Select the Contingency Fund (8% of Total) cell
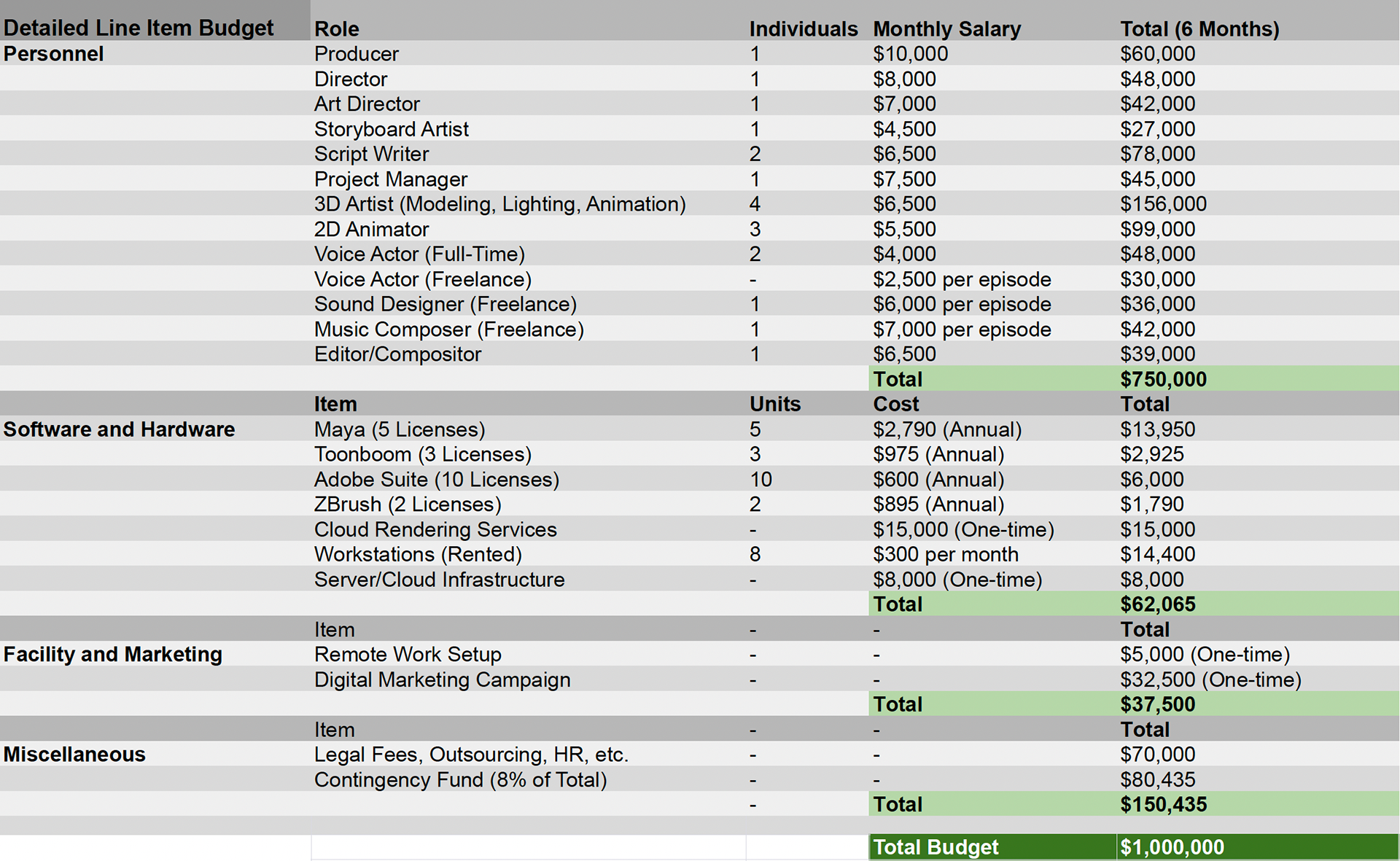The image size is (1400, 861). [x=460, y=780]
